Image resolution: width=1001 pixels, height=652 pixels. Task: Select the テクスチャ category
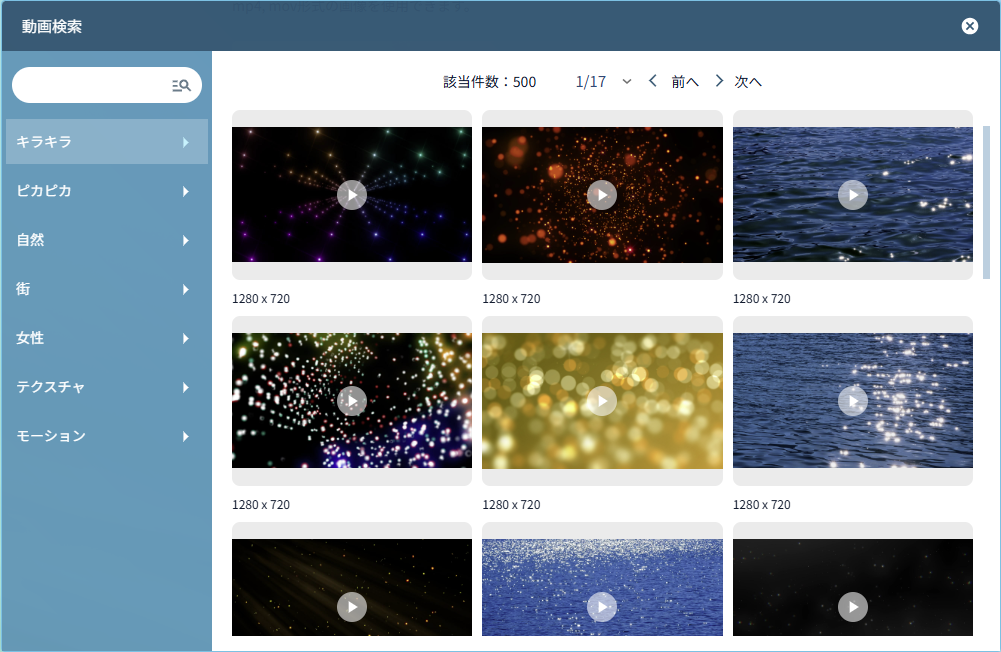point(107,387)
